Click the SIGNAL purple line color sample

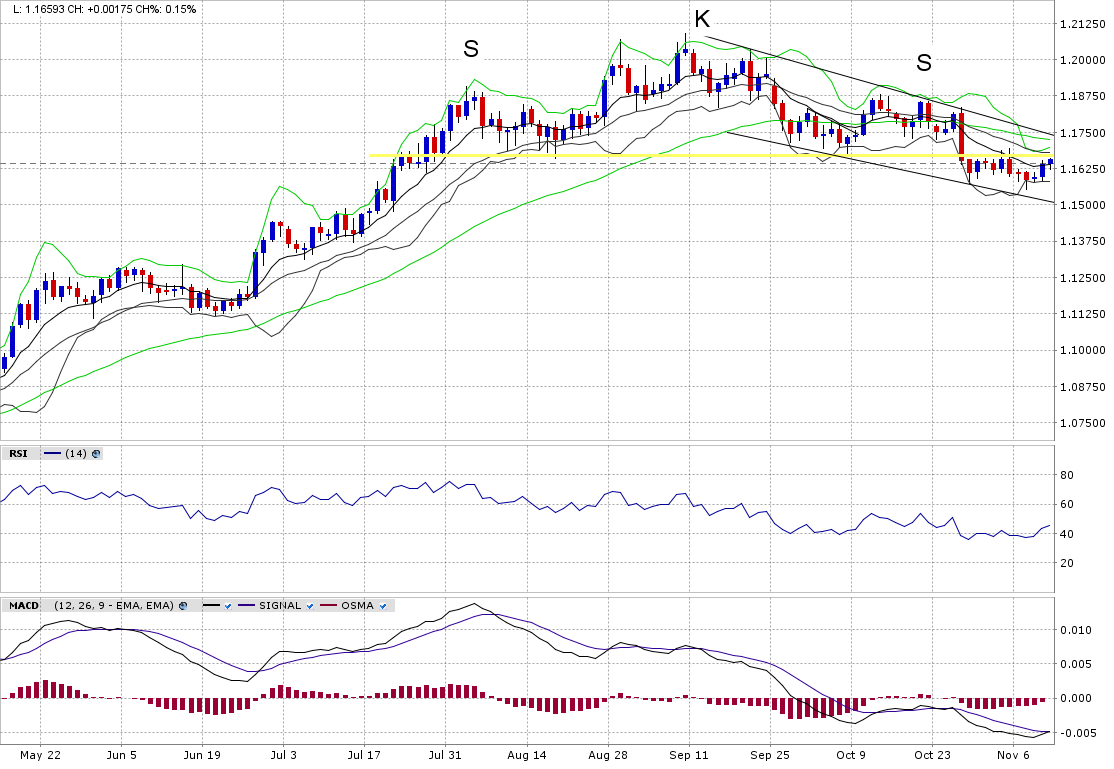point(246,606)
